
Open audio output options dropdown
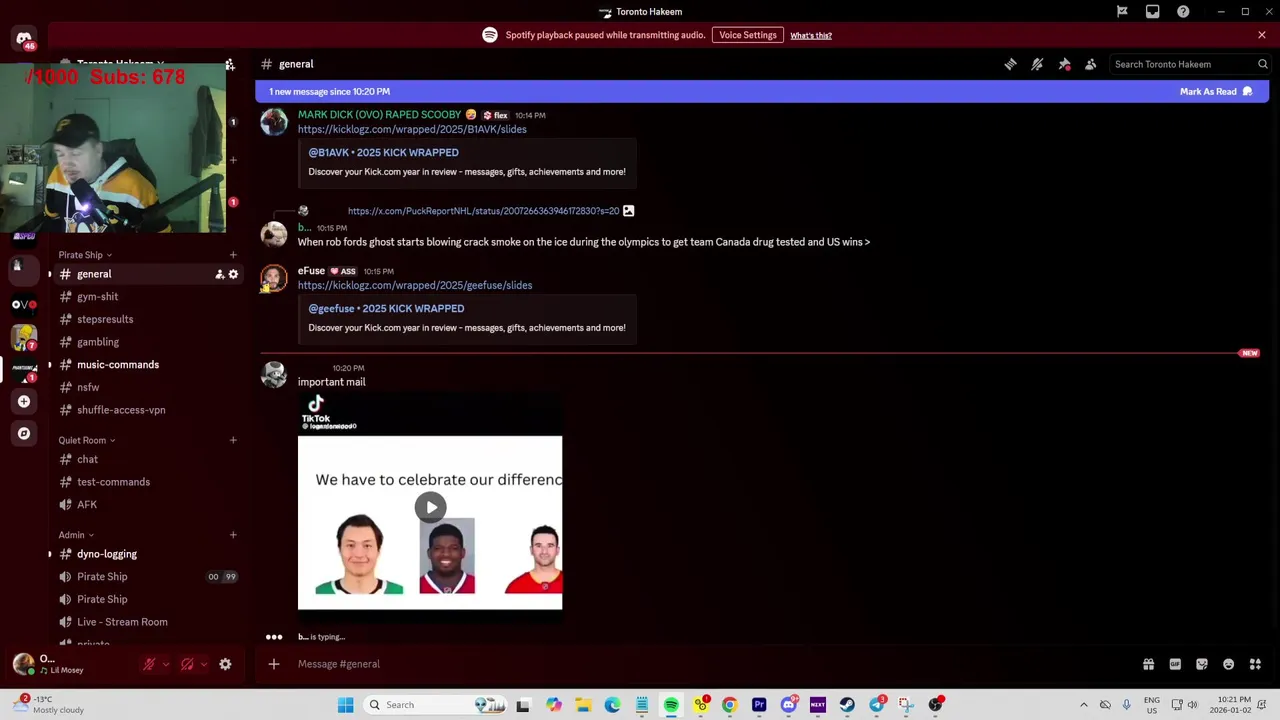203,664
